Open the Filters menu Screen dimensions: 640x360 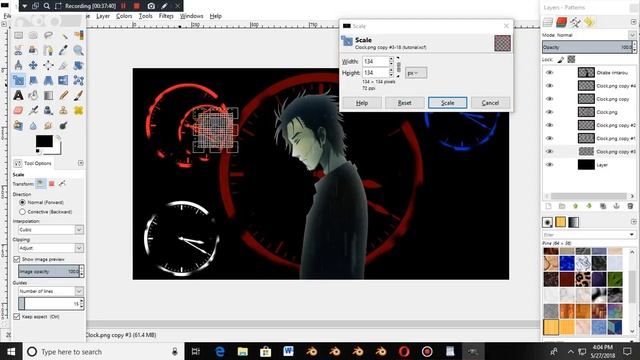pos(166,16)
